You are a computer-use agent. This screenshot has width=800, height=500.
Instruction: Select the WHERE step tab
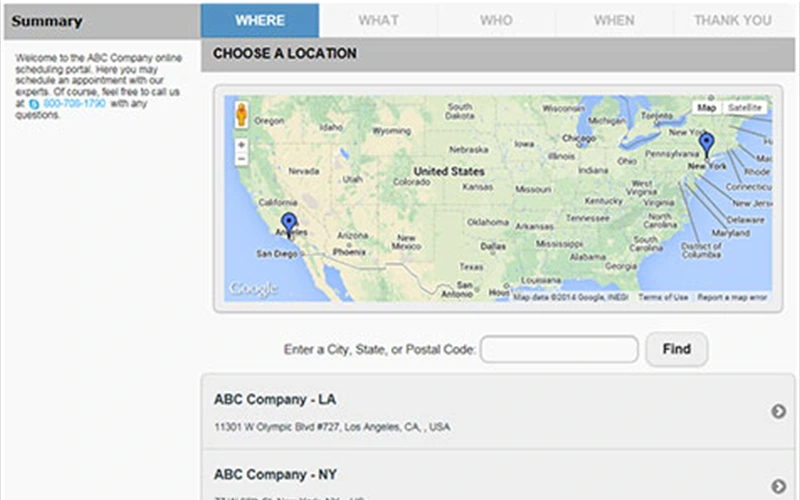(260, 20)
